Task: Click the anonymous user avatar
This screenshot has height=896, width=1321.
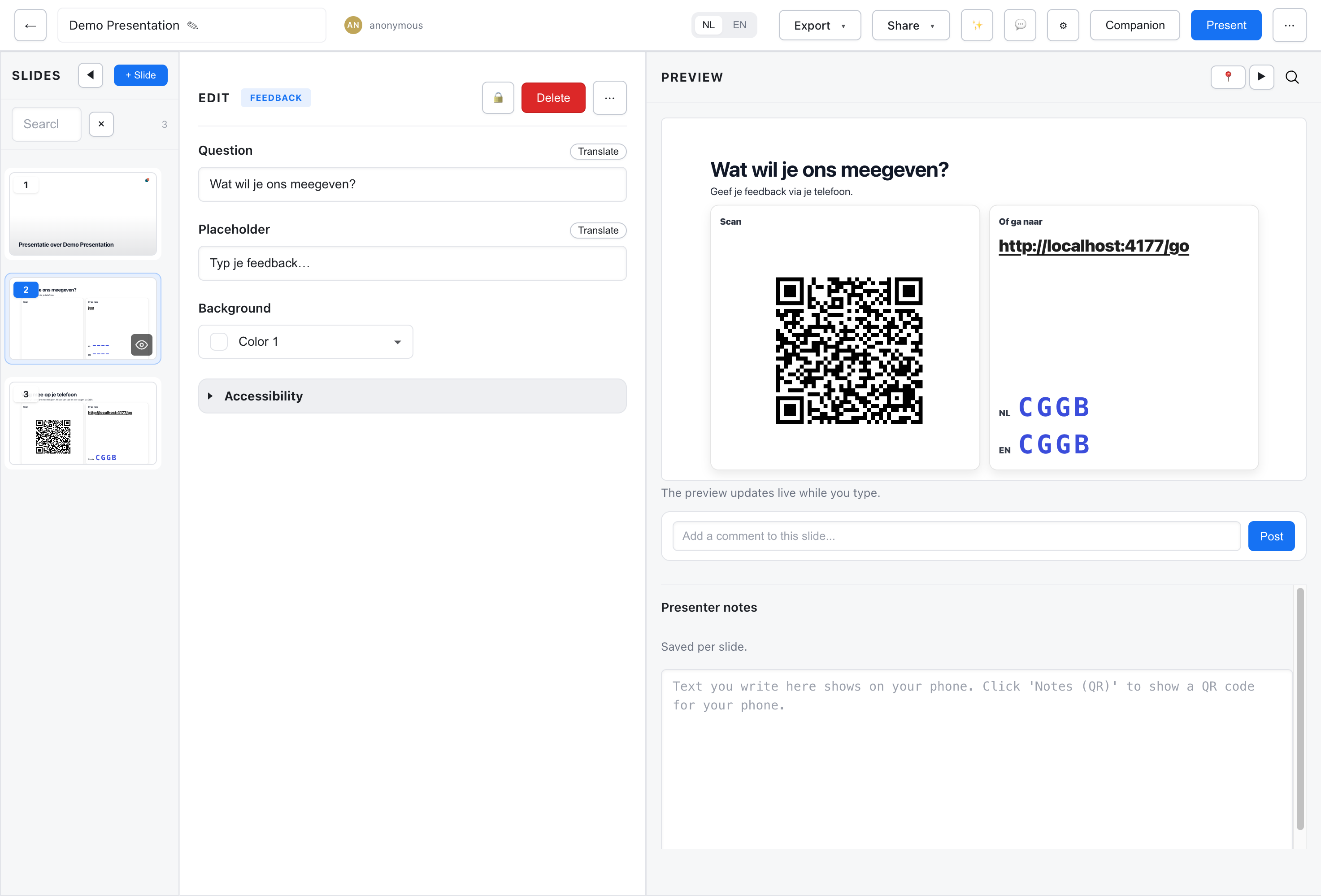Action: 353,25
